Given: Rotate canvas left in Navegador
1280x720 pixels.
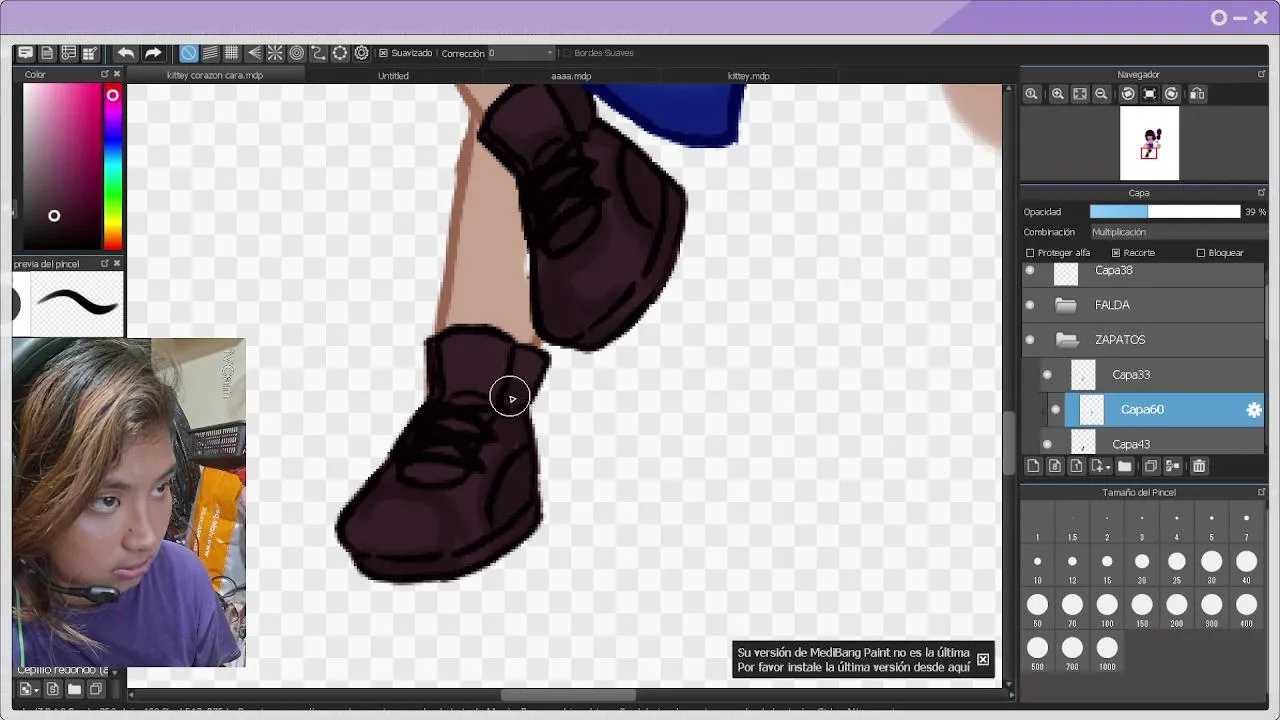Looking at the screenshot, I should 1128,94.
